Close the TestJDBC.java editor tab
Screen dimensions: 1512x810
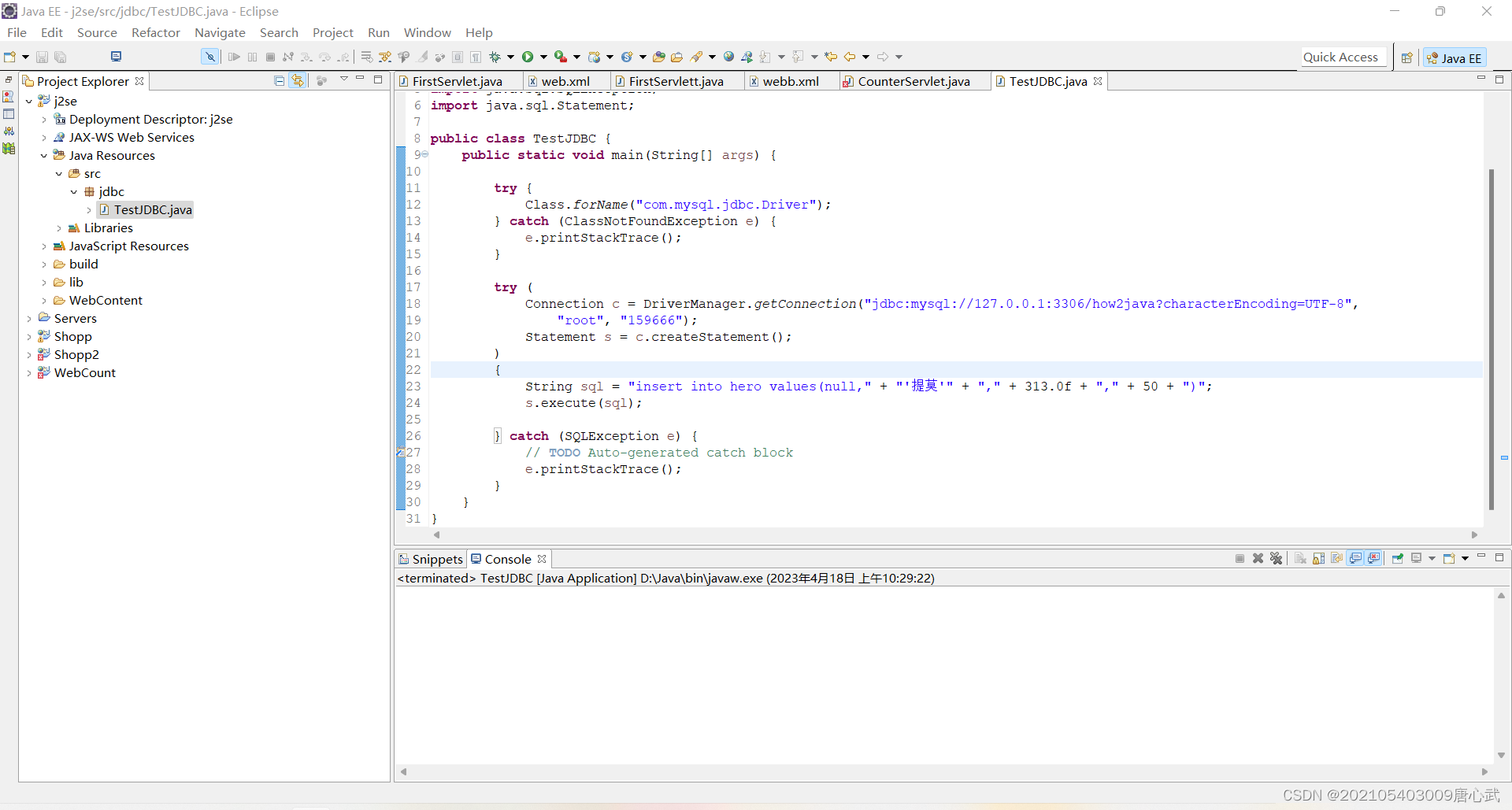tap(1098, 81)
